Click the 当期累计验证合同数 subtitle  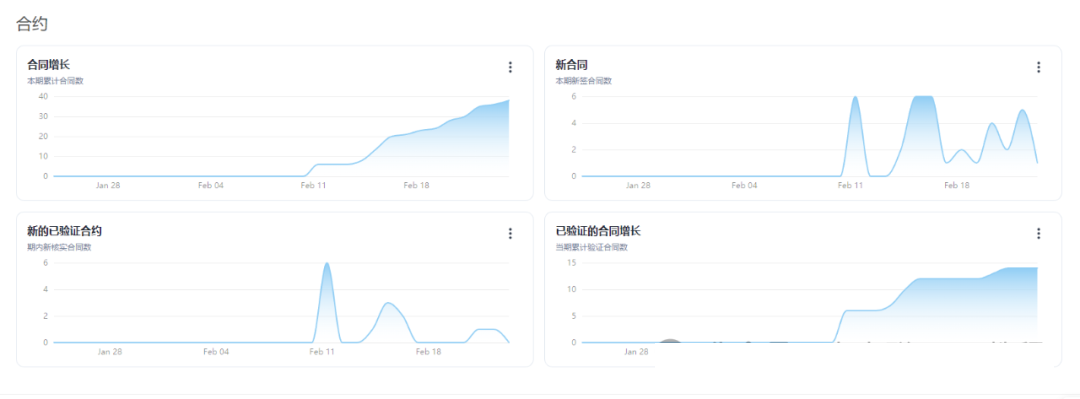click(592, 247)
